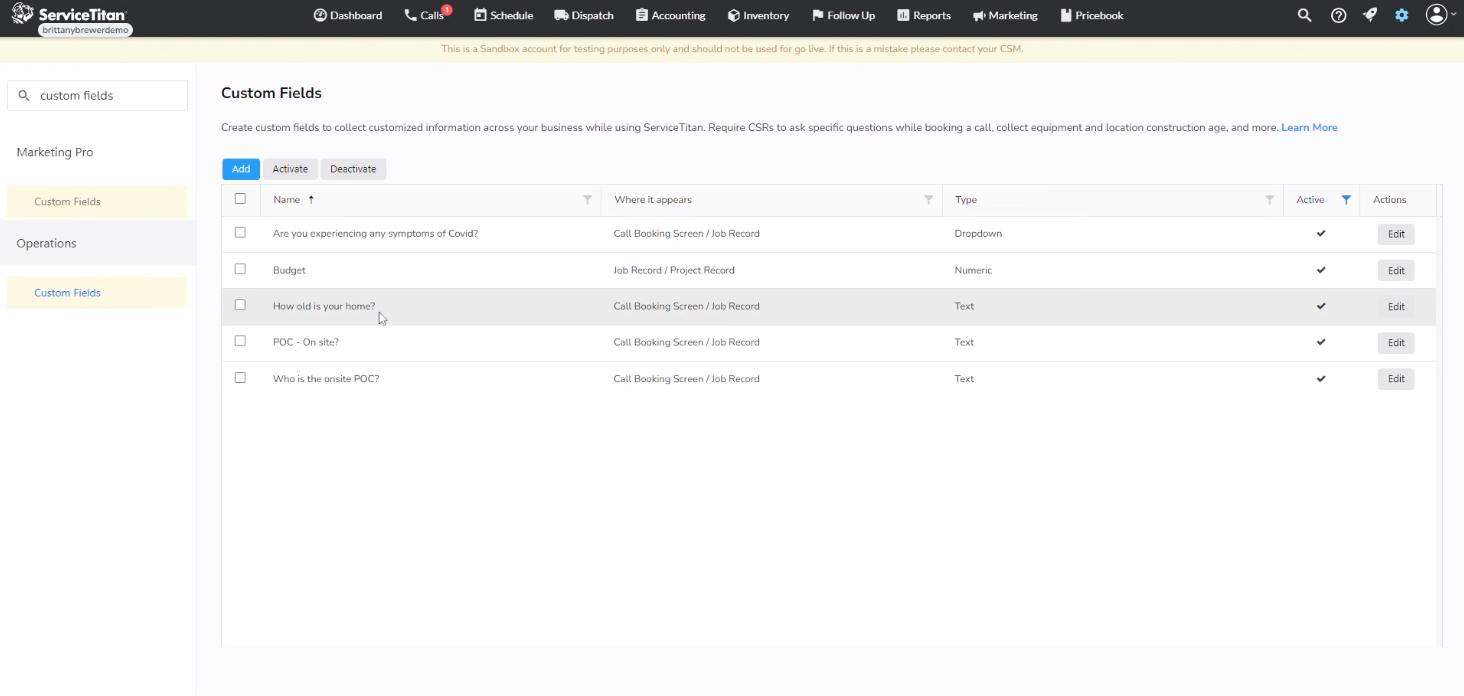Select the header checkbox to select all rows

click(240, 199)
